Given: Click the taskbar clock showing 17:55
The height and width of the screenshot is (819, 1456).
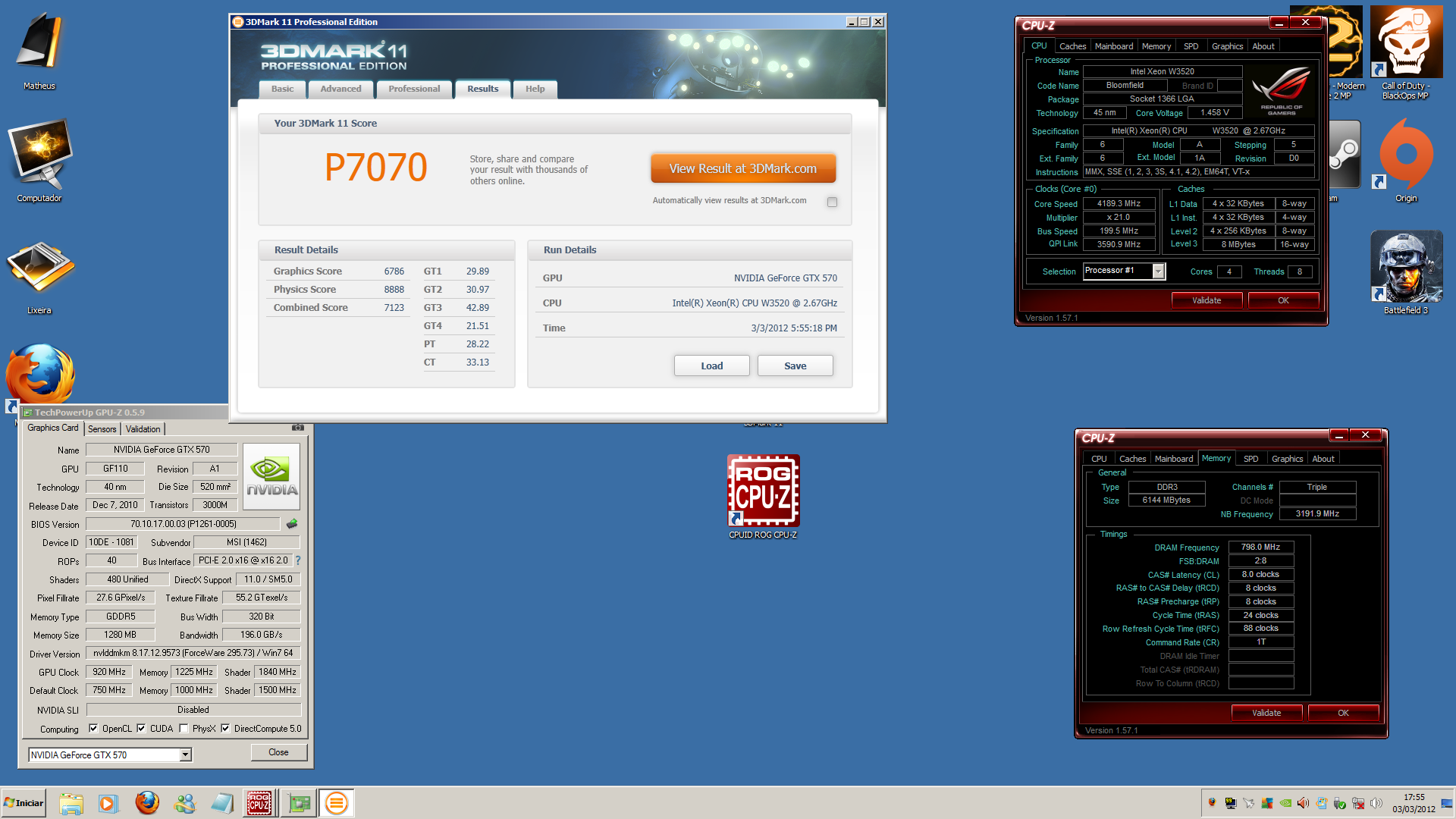Looking at the screenshot, I should [1414, 803].
